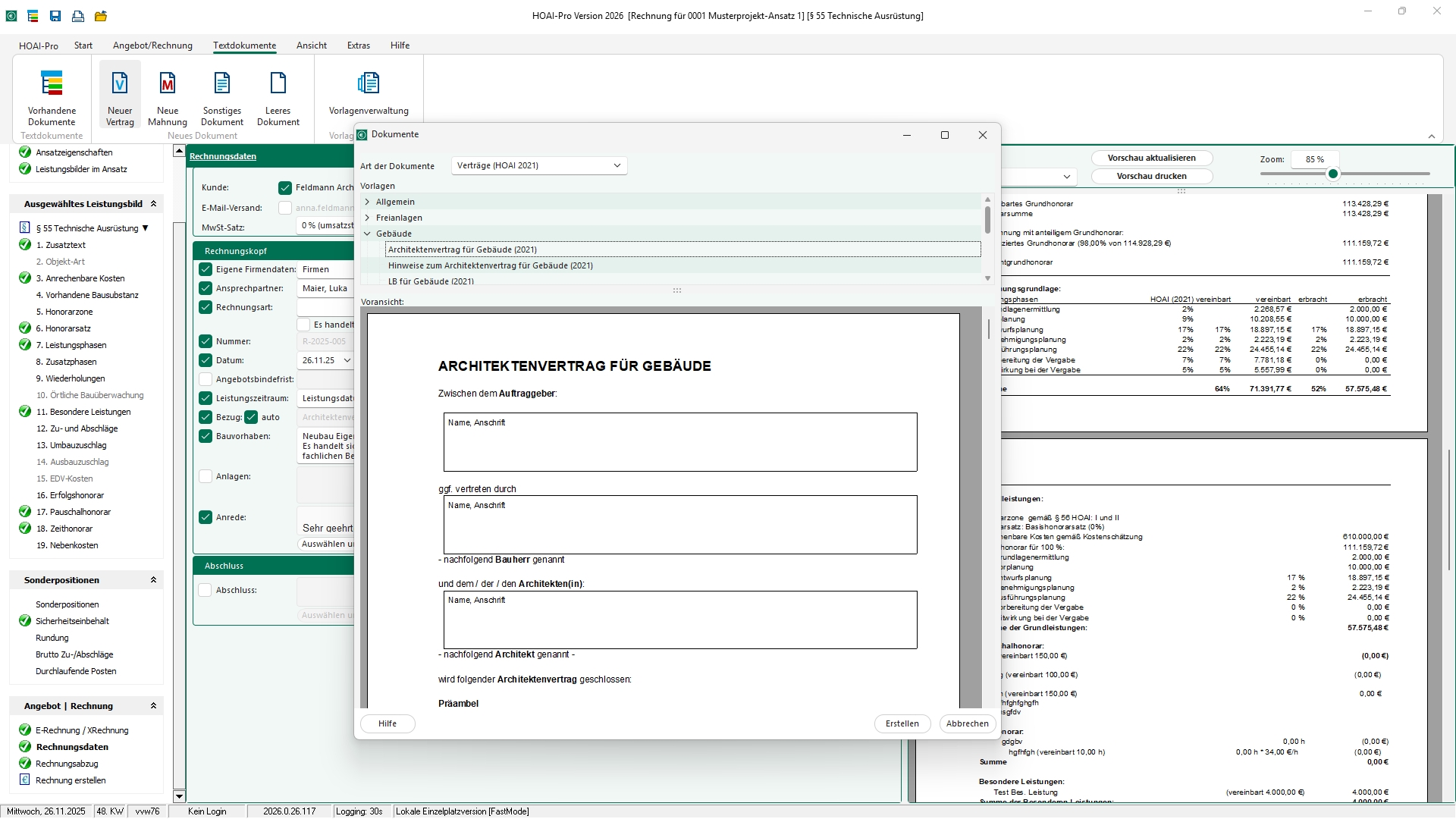Click the print icon in quick access toolbar
Screen dimensions: 1456x819
coord(78,16)
